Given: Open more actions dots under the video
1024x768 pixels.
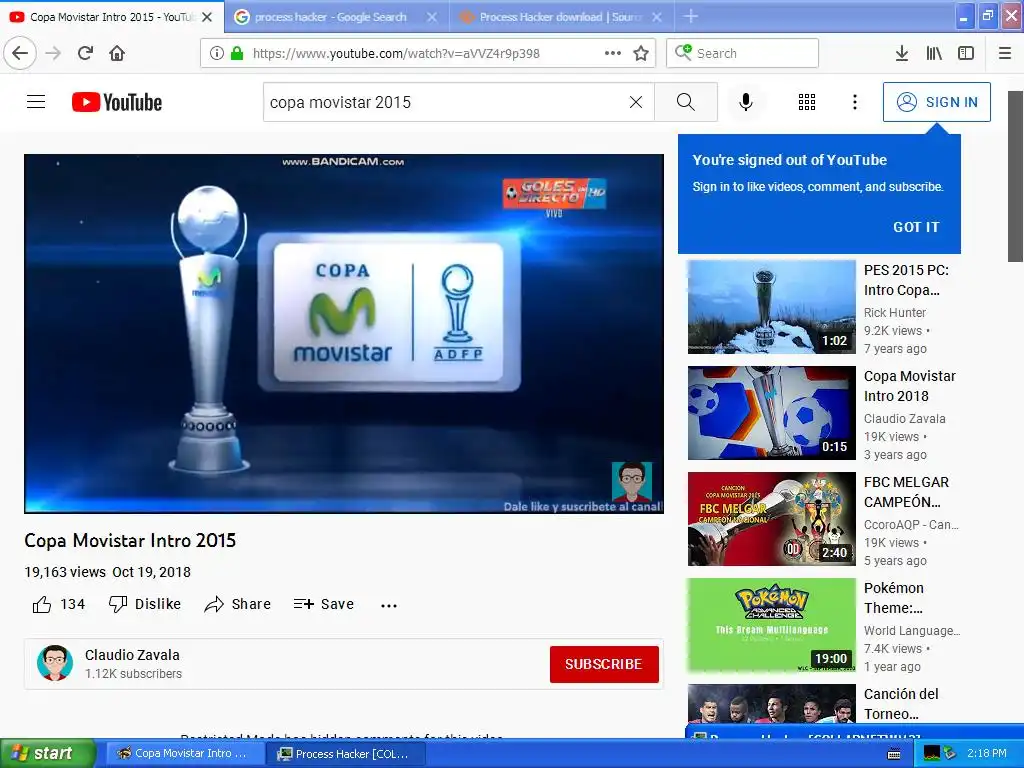Looking at the screenshot, I should 389,605.
